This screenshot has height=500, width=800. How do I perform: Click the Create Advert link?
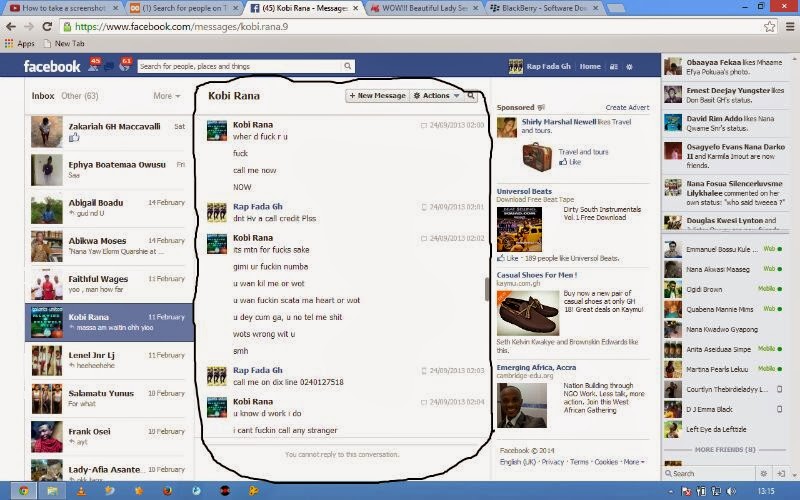click(x=627, y=107)
